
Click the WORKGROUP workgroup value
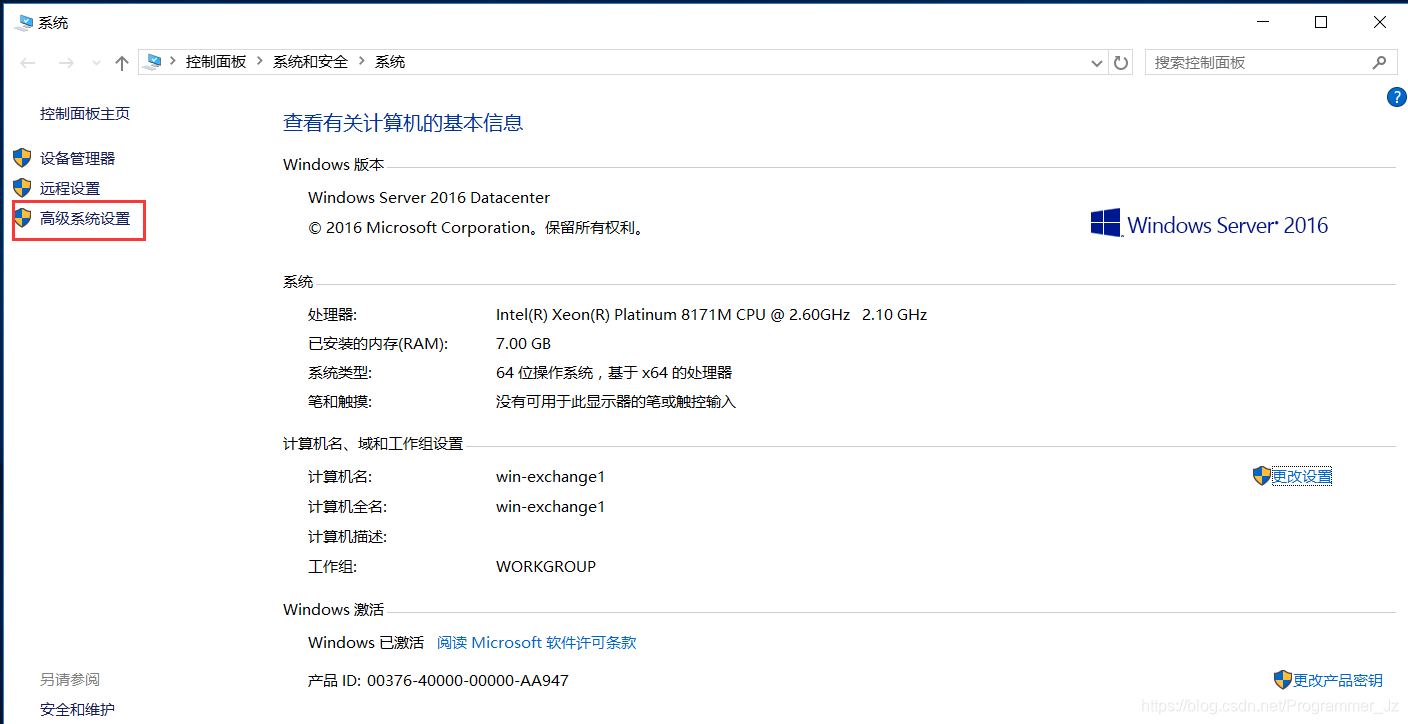546,566
